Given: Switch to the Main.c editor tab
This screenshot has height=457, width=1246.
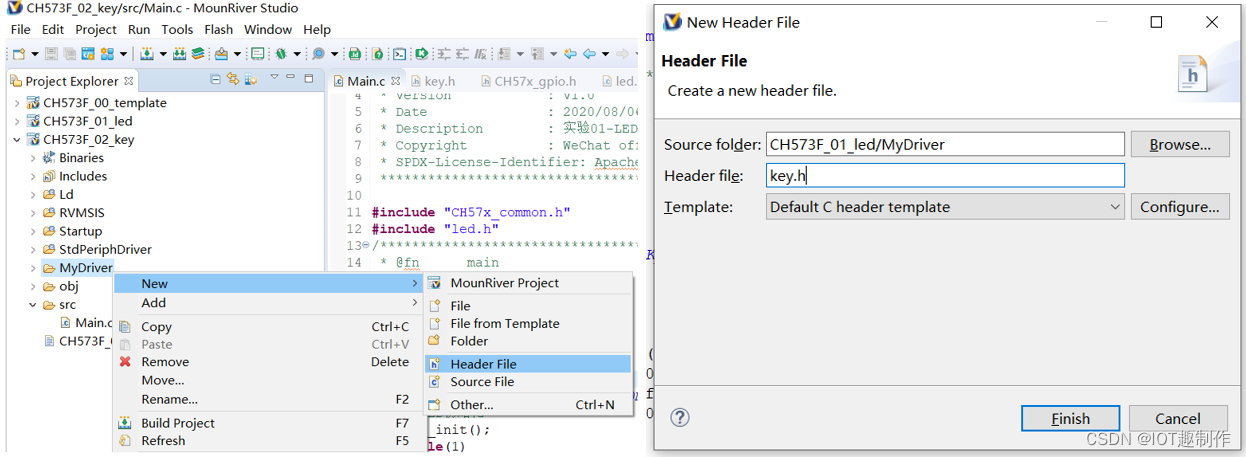Looking at the screenshot, I should (x=365, y=81).
